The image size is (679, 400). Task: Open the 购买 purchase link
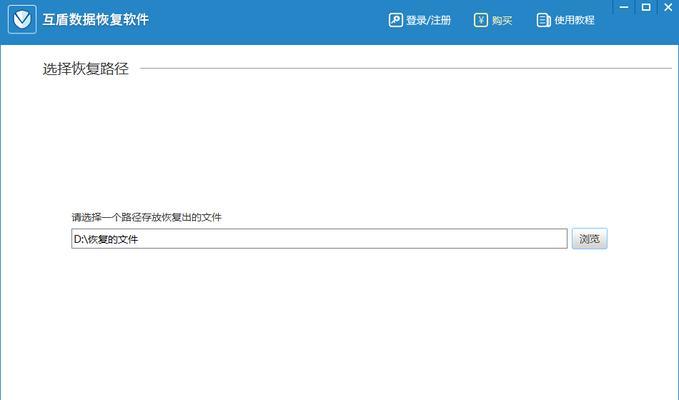coord(502,20)
